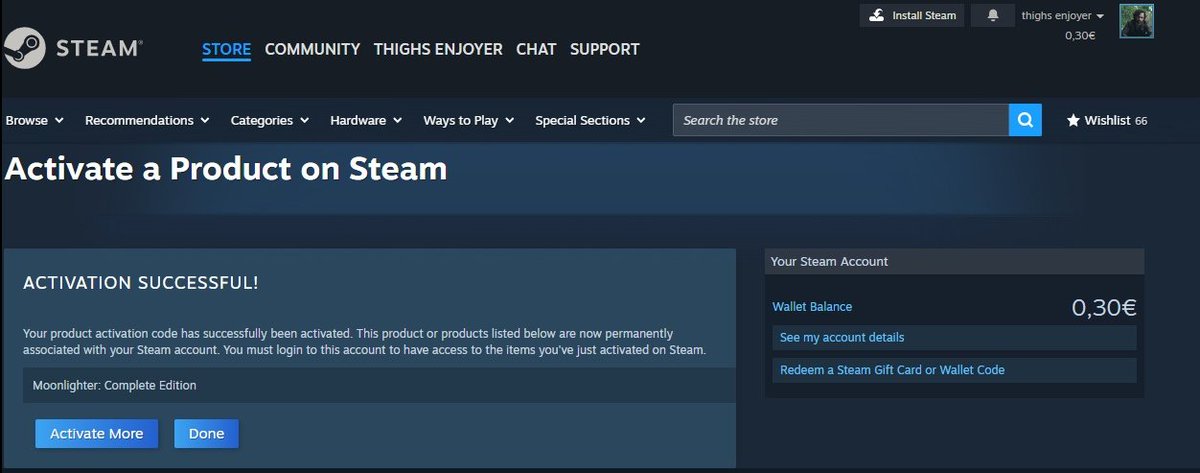Click the Search the store field
Image resolution: width=1200 pixels, height=473 pixels.
tap(841, 120)
